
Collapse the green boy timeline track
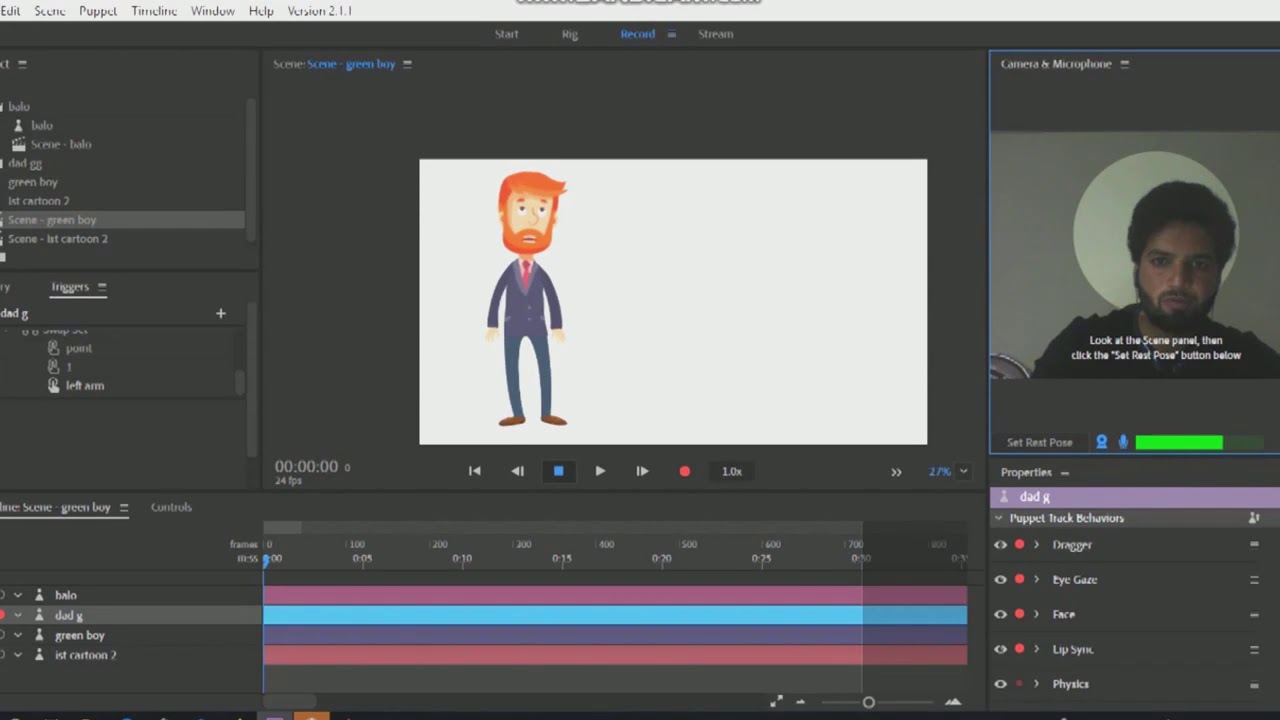point(18,635)
